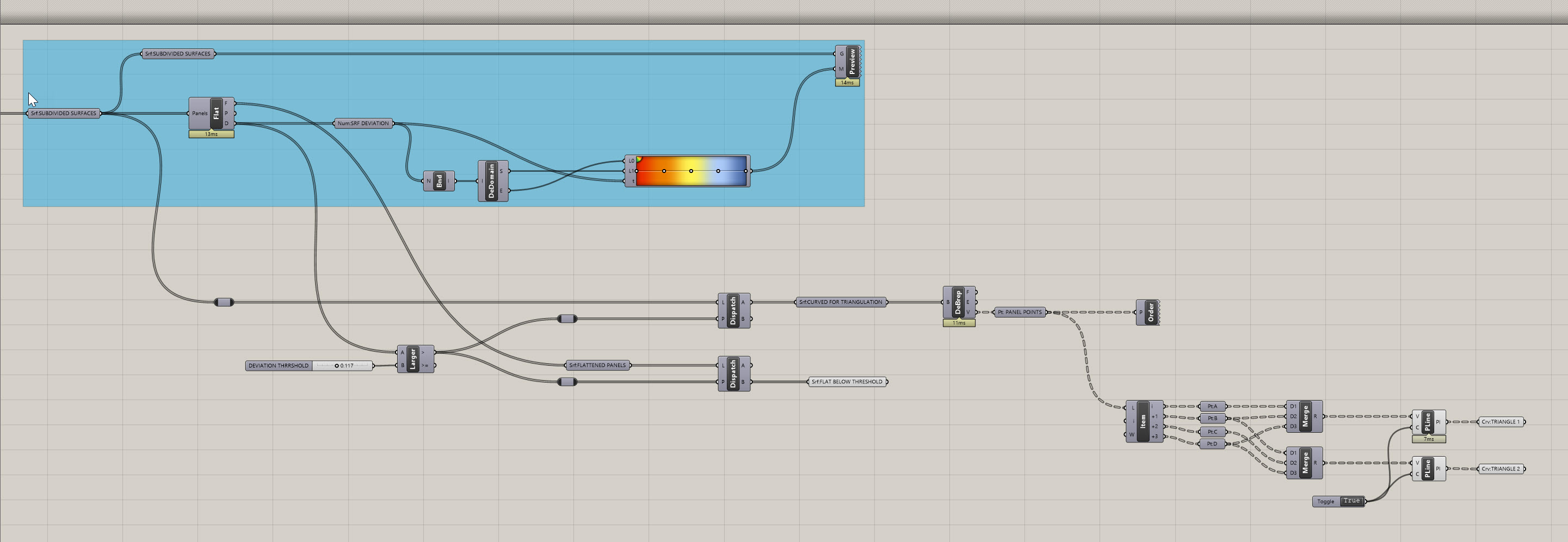Click the Srf:FLAT BELOW THRESHOLD parameter
The height and width of the screenshot is (542, 1568).
click(847, 382)
